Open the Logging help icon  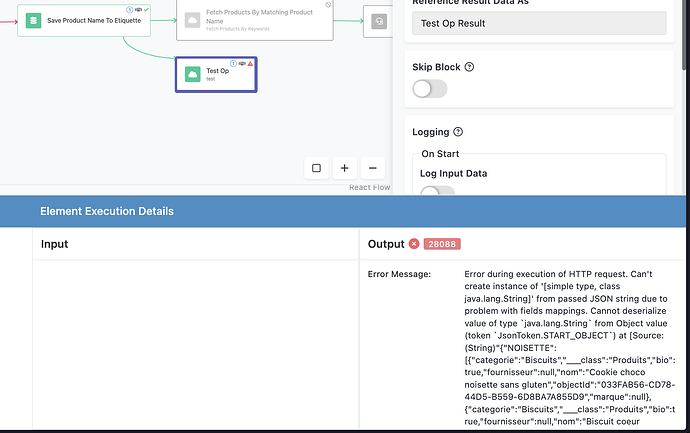[x=458, y=132]
